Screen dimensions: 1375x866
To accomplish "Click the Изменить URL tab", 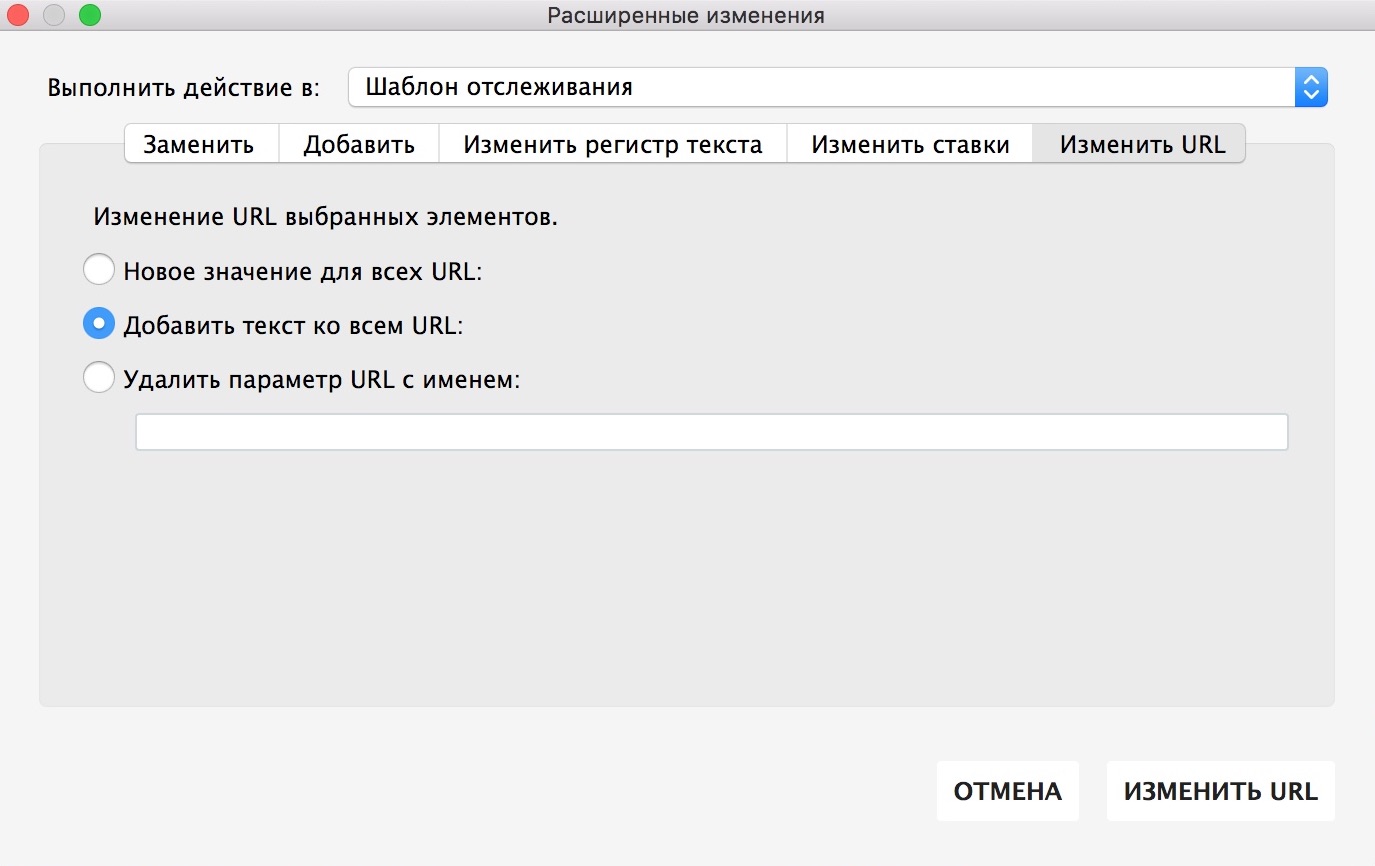I will tap(1142, 144).
